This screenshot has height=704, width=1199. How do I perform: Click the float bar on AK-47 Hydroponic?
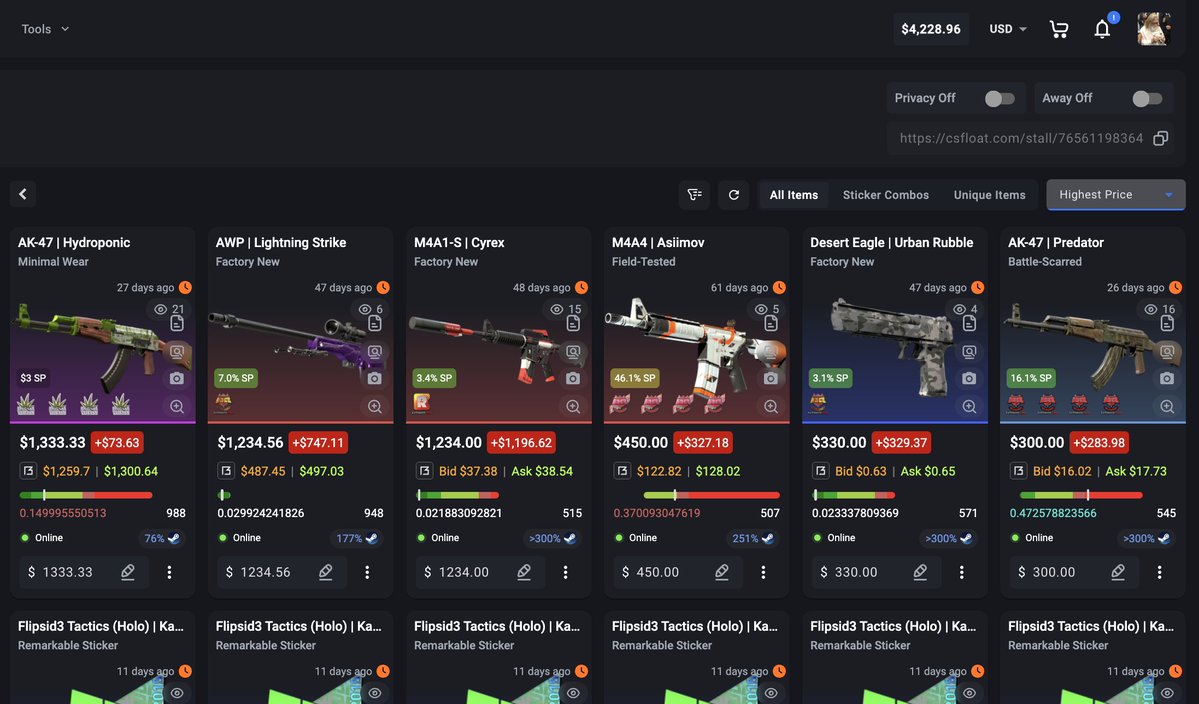(x=86, y=495)
